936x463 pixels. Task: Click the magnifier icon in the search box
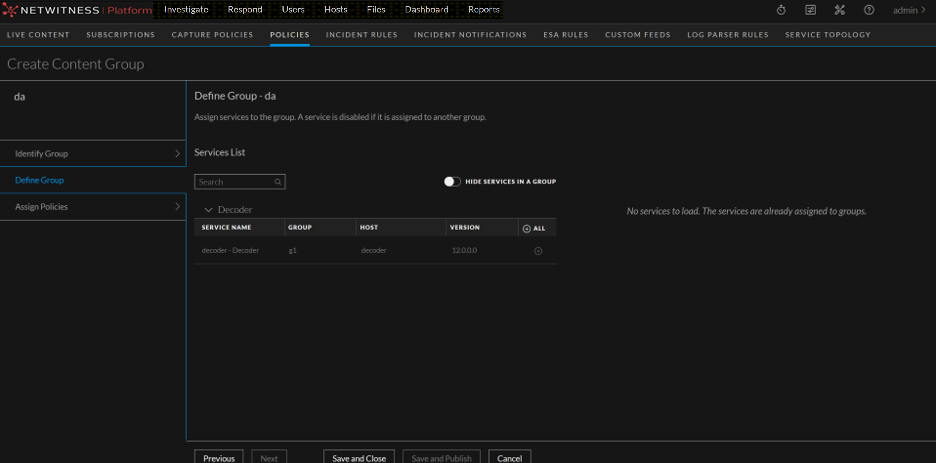(x=279, y=182)
